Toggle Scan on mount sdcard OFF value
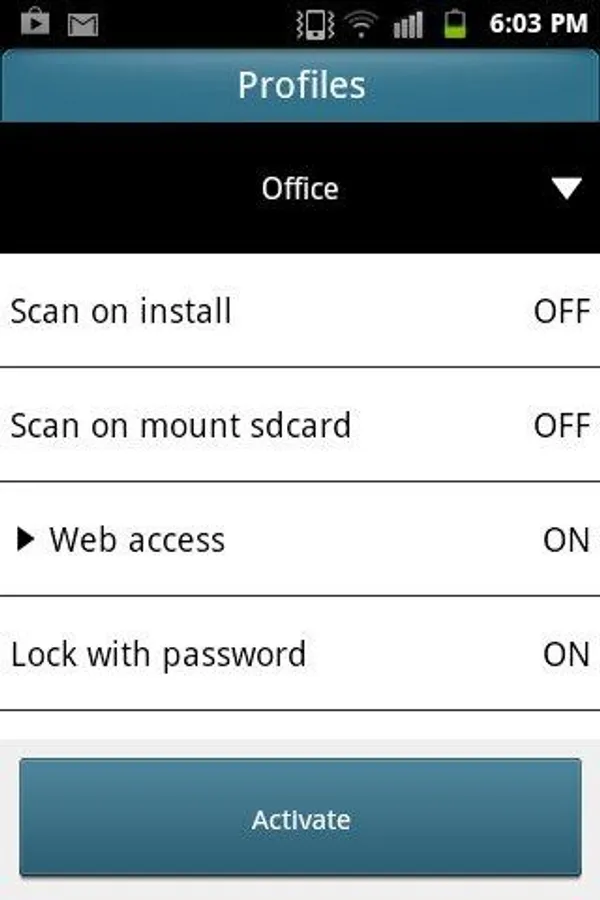The height and width of the screenshot is (900, 600). pos(561,426)
